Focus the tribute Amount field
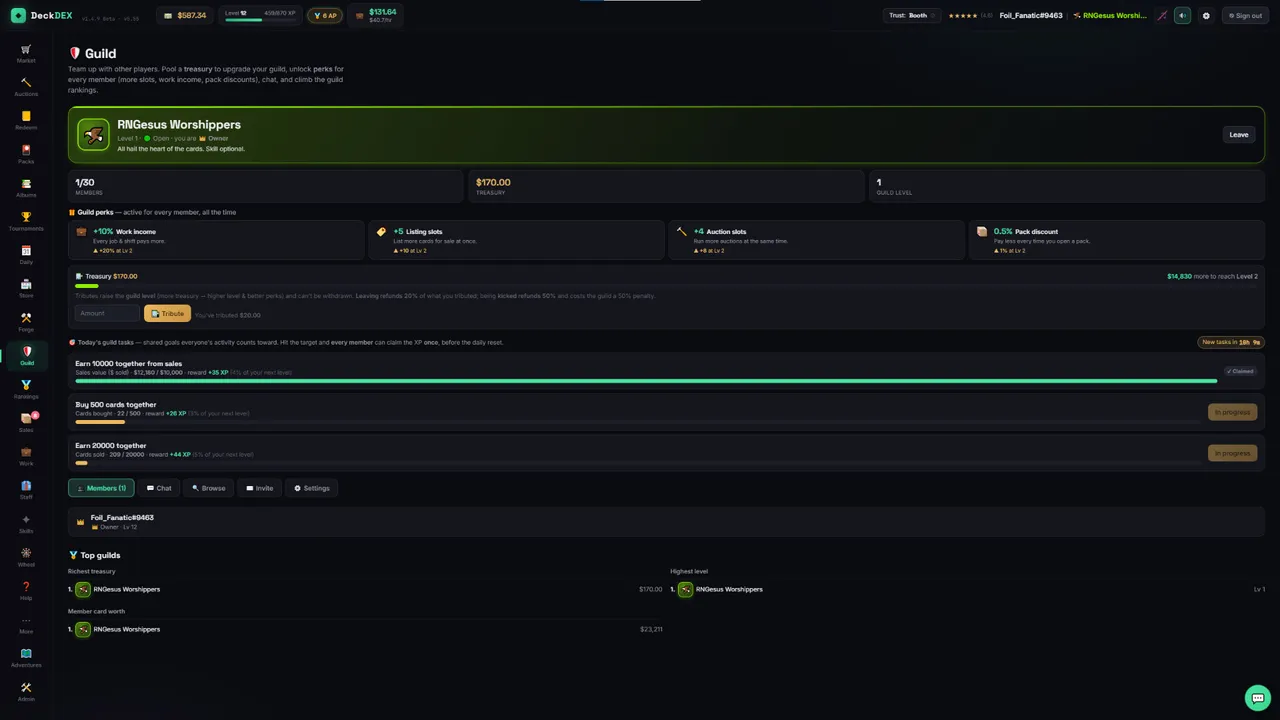 click(x=107, y=313)
